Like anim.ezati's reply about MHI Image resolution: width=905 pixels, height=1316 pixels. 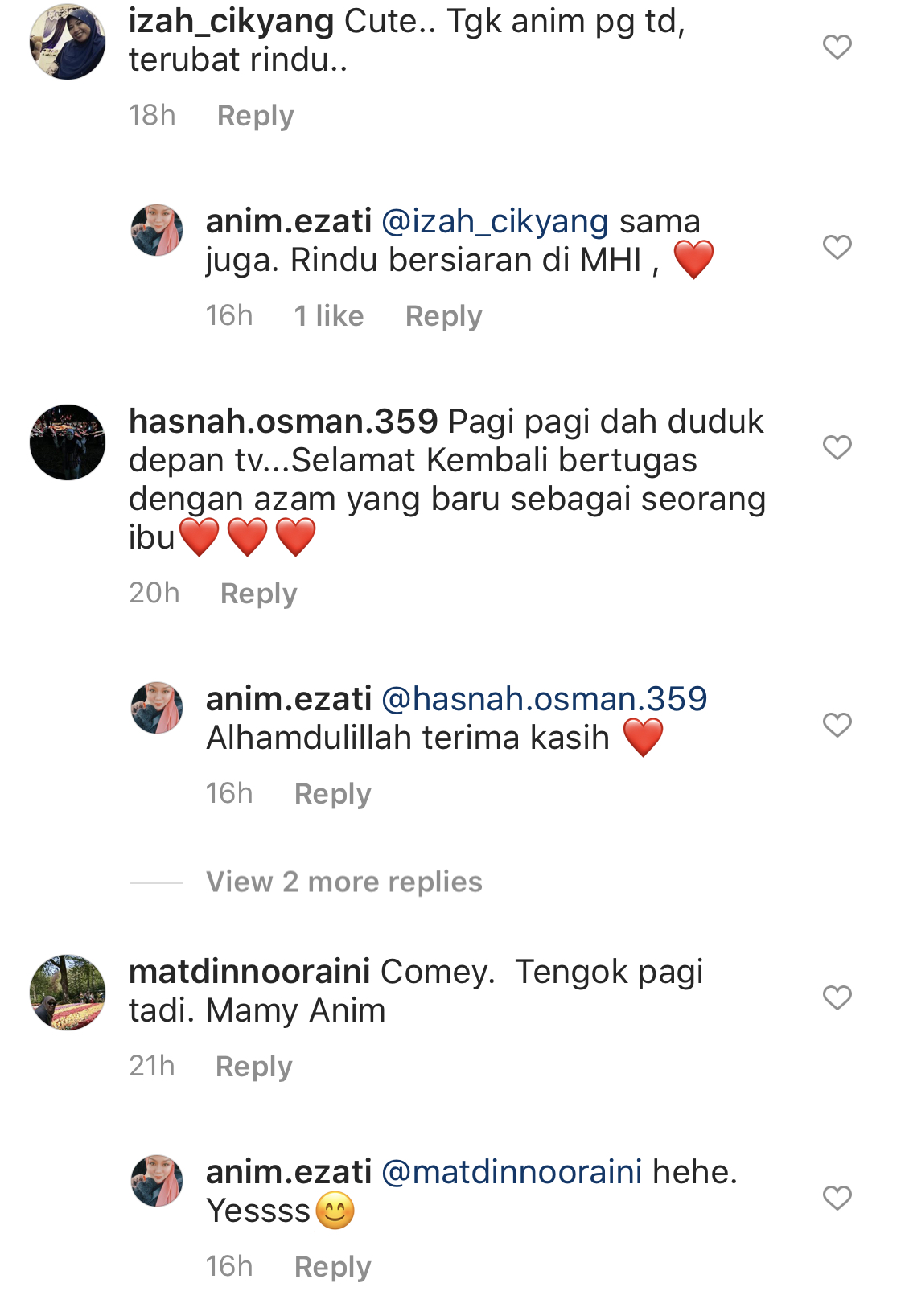[837, 247]
